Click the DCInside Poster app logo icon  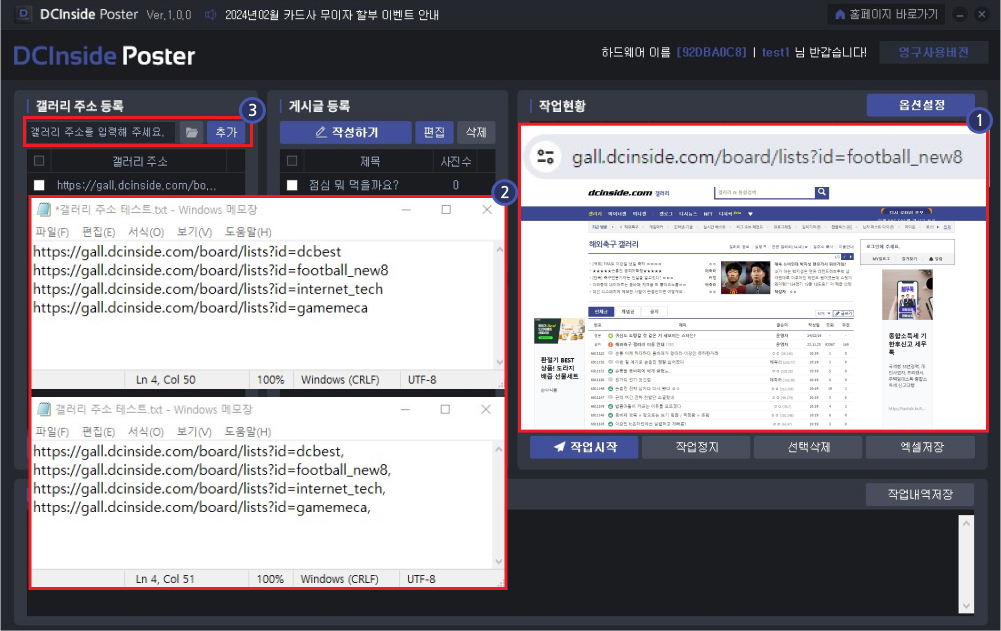(24, 14)
